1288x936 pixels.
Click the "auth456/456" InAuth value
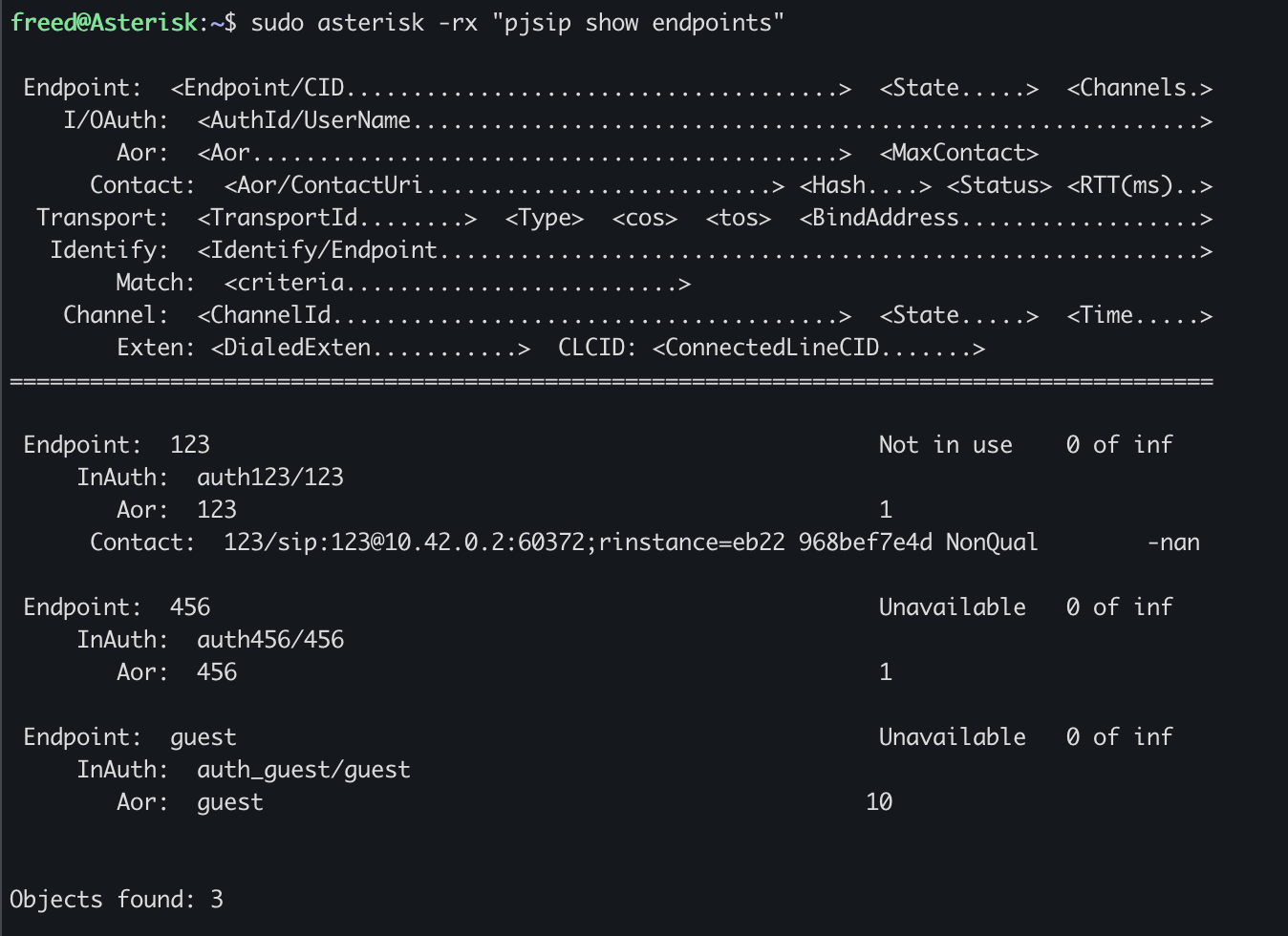point(270,640)
